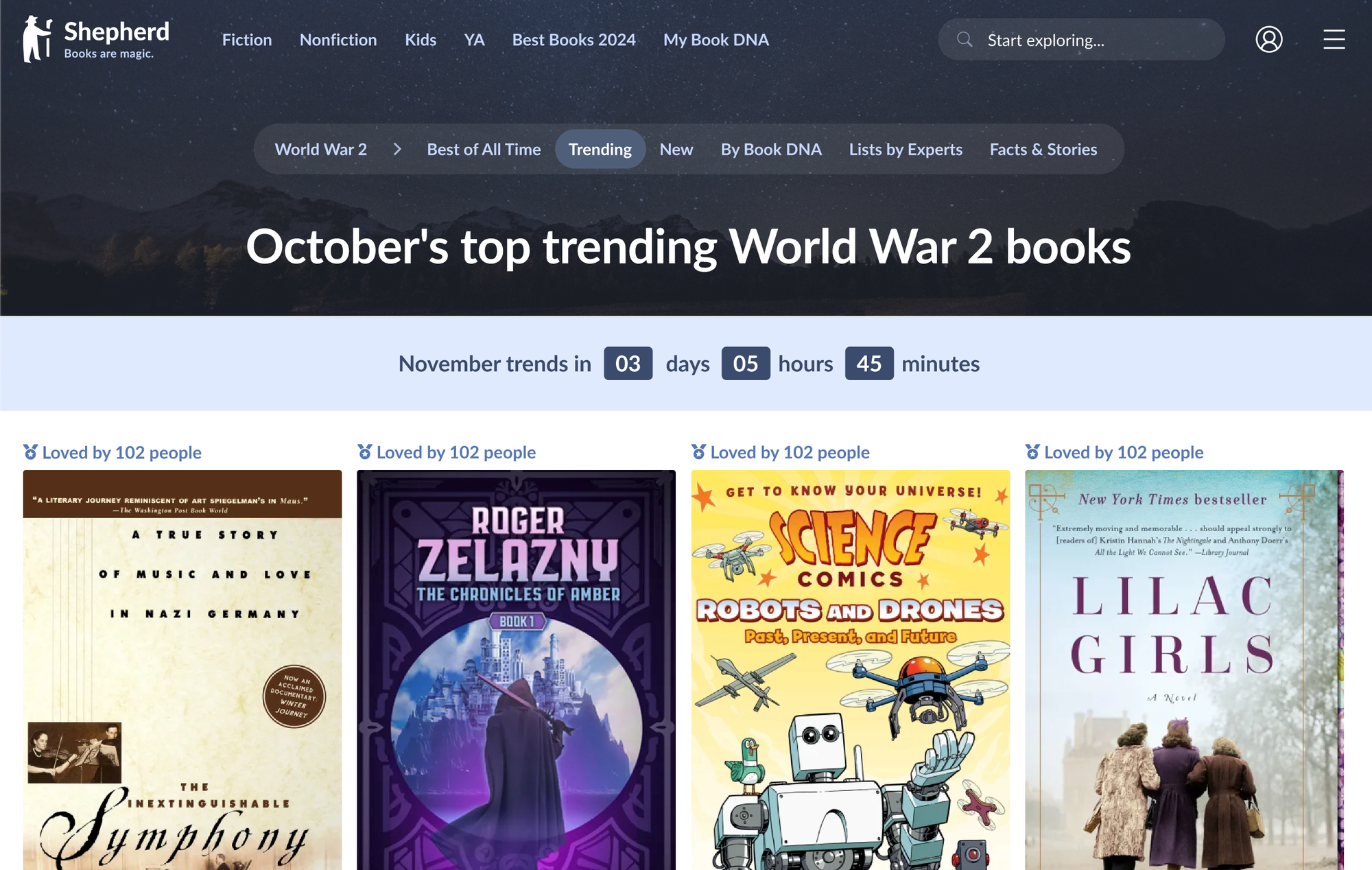Switch to Best of All Time tab
The height and width of the screenshot is (870, 1372).
484,149
